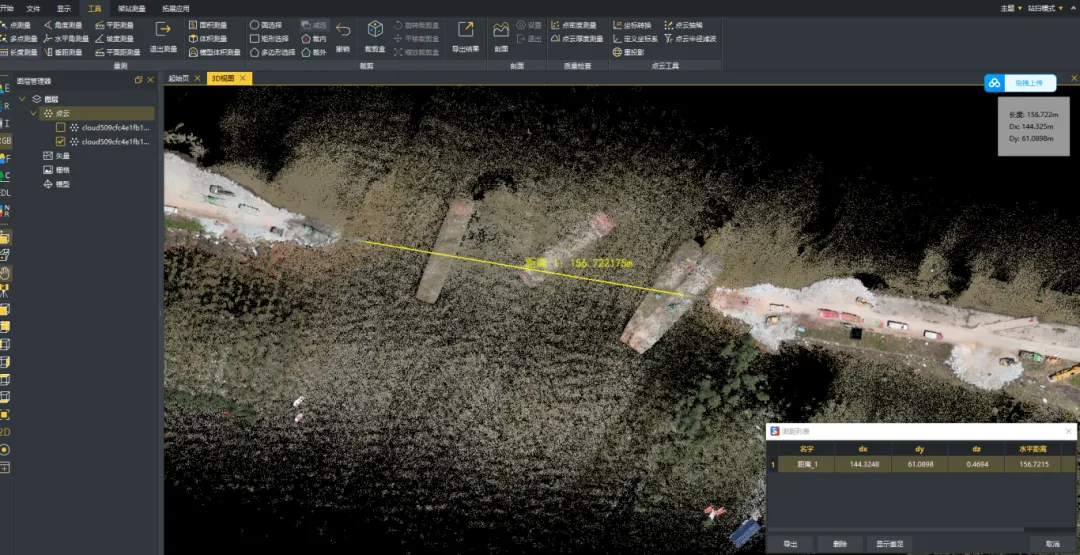
Task: Uncheck the second checked cloud layer
Action: (x=61, y=142)
